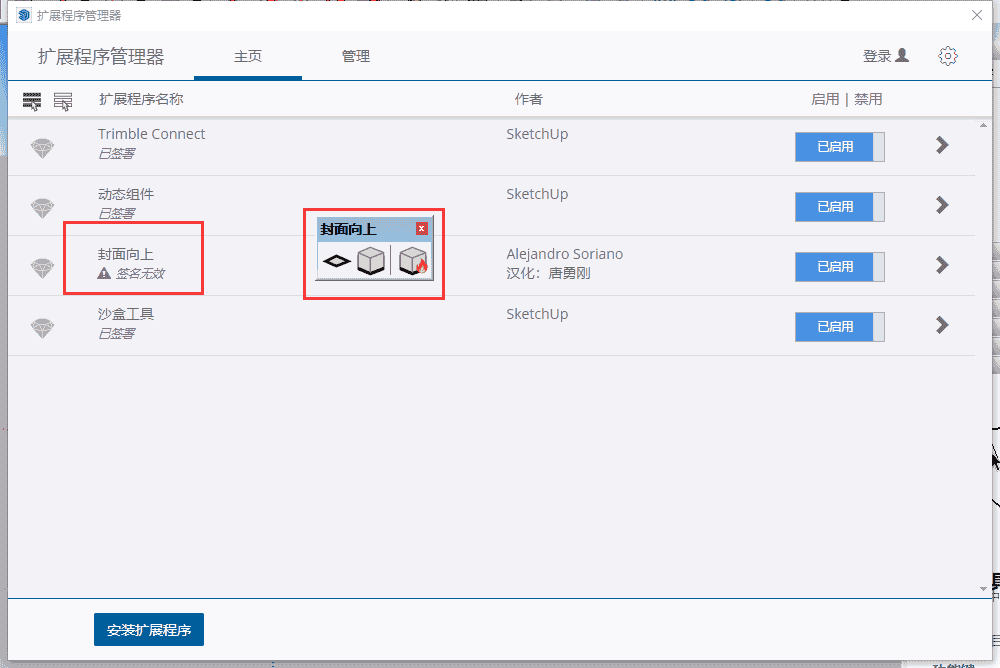Close the 扩展程序管理器 window

coord(976,15)
